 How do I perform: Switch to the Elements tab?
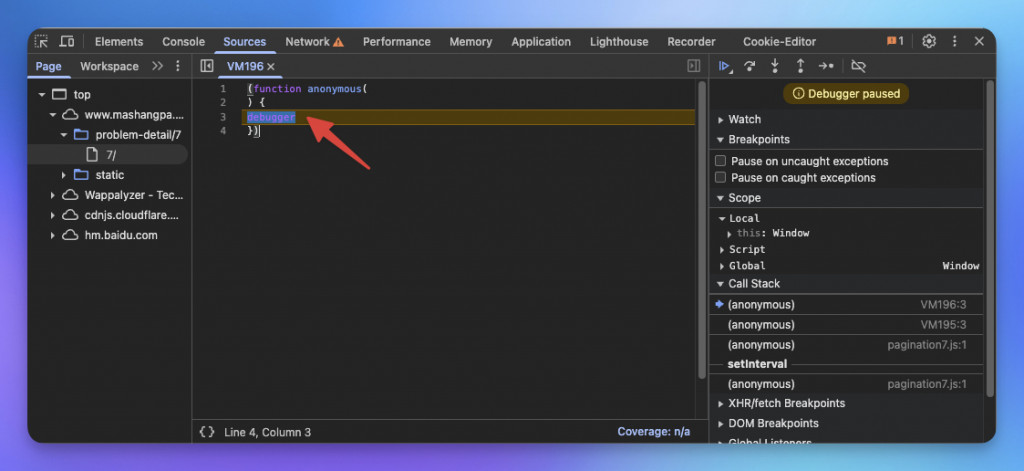pos(119,42)
